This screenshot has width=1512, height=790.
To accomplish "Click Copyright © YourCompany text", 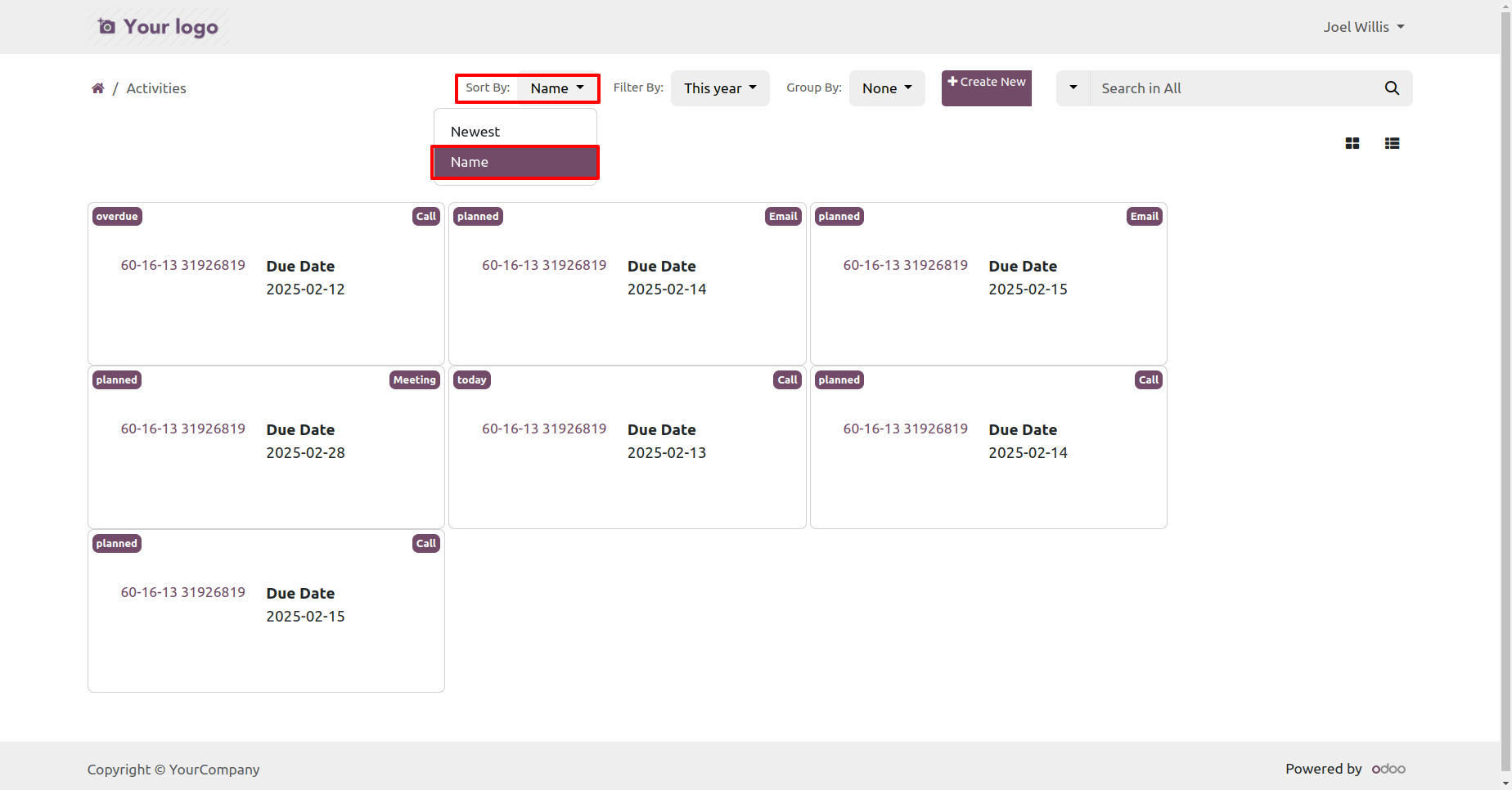I will tap(173, 770).
